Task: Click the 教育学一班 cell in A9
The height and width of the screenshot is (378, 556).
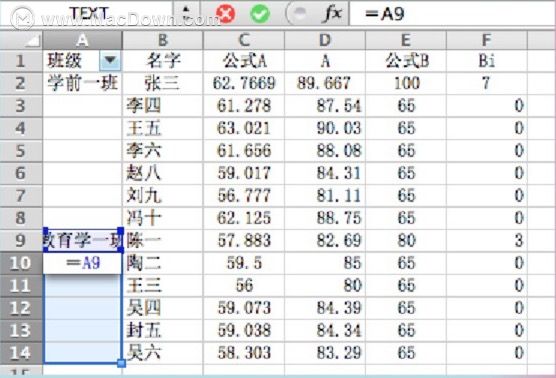Action: pyautogui.click(x=82, y=240)
